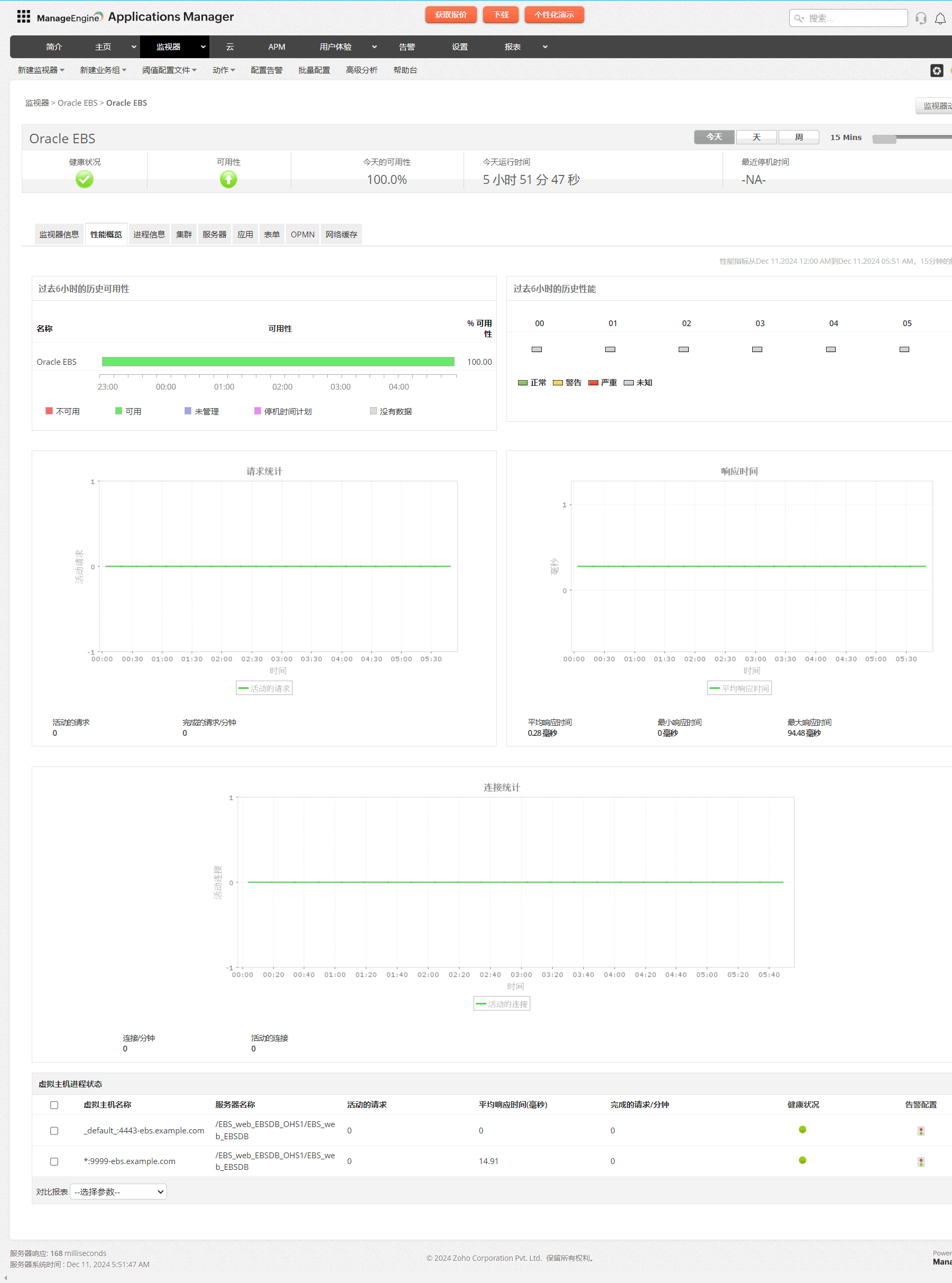
Task: Select the 周 time range button
Action: [x=799, y=136]
